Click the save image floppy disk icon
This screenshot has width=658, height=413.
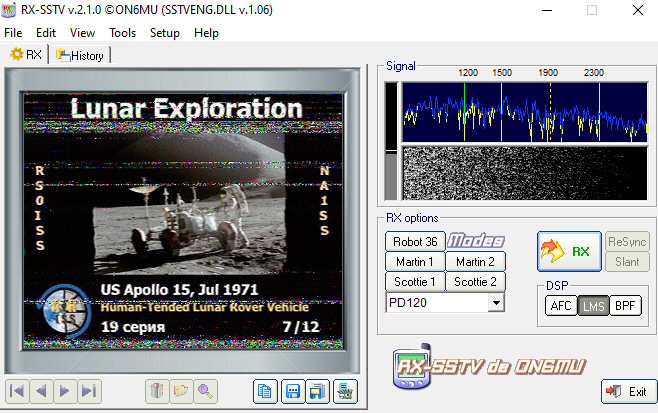(293, 391)
